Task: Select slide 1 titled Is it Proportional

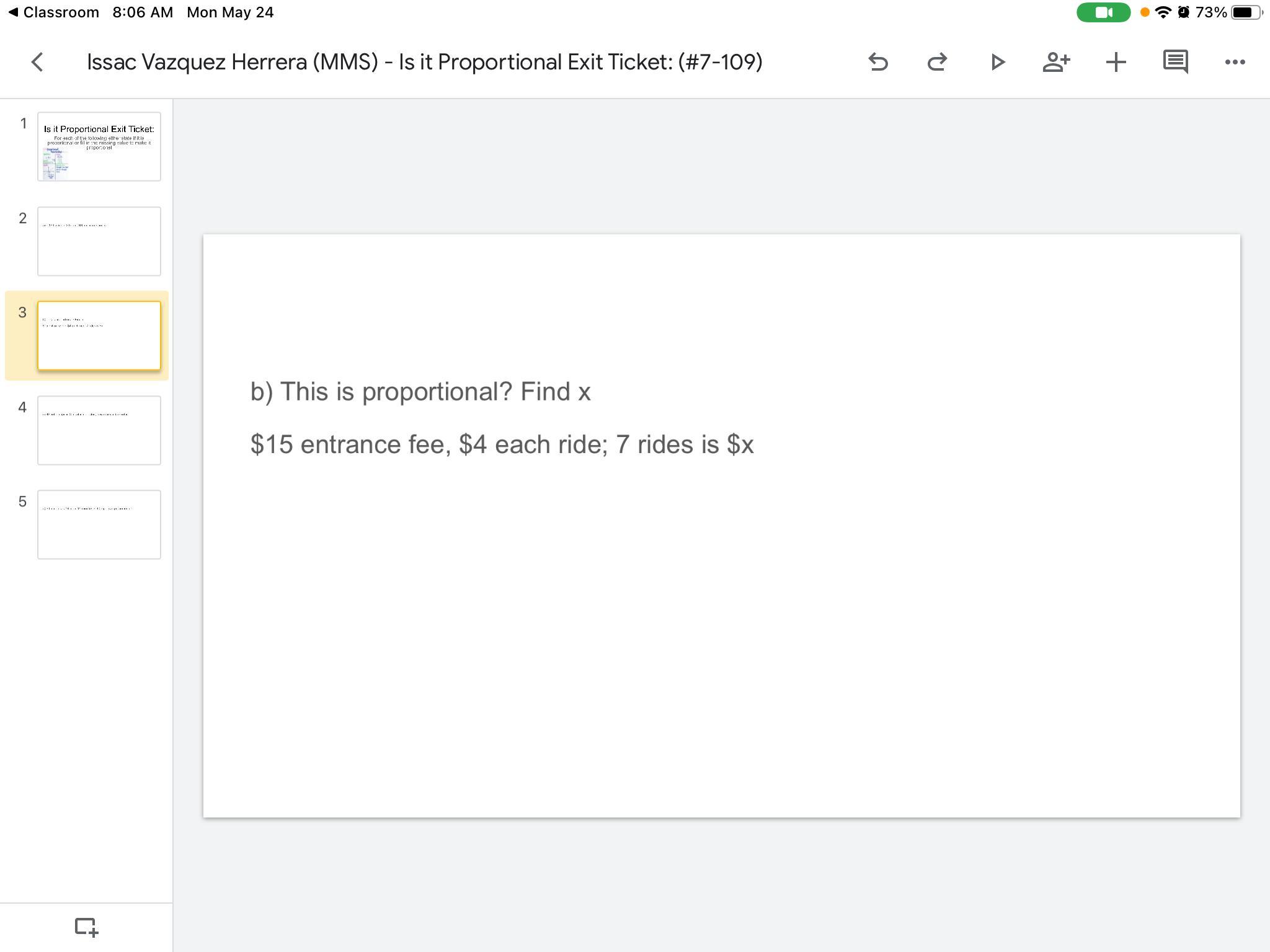Action: [x=99, y=146]
